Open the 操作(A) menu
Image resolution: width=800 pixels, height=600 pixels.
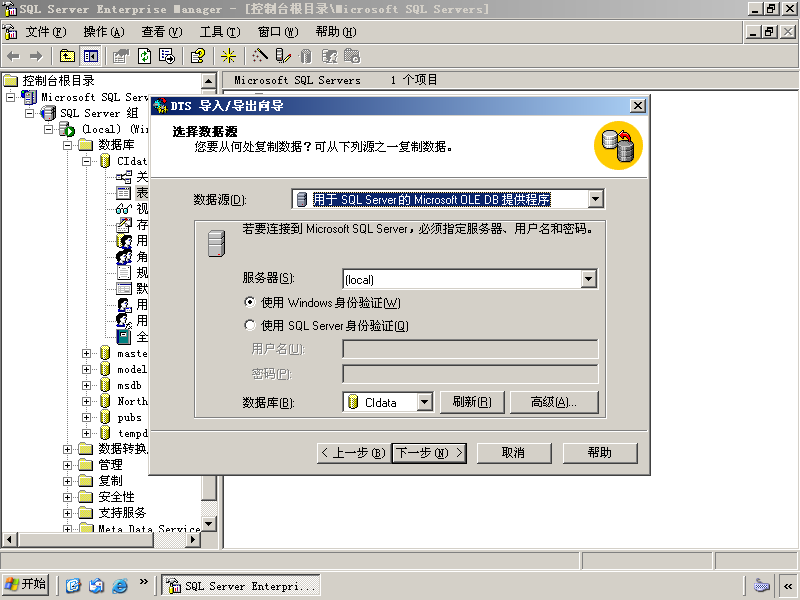104,32
